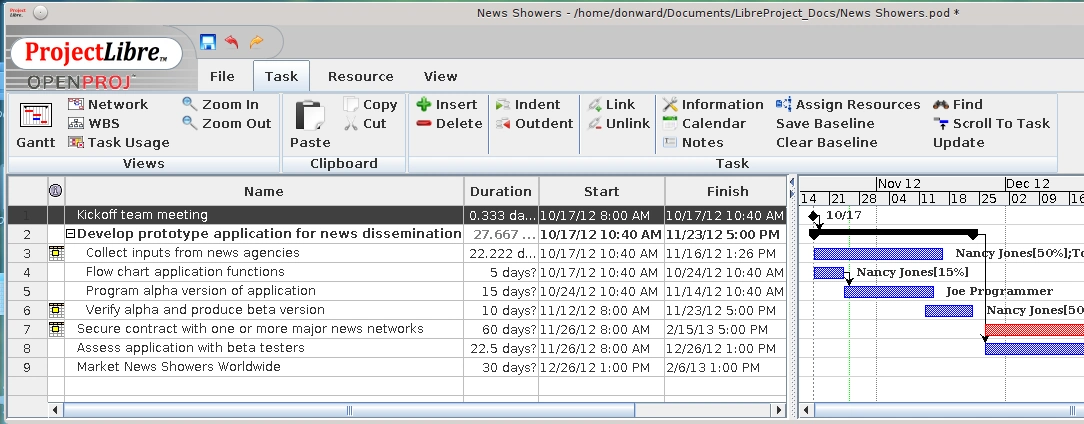The width and height of the screenshot is (1084, 424).
Task: Click Scroll To Task
Action: coord(991,124)
